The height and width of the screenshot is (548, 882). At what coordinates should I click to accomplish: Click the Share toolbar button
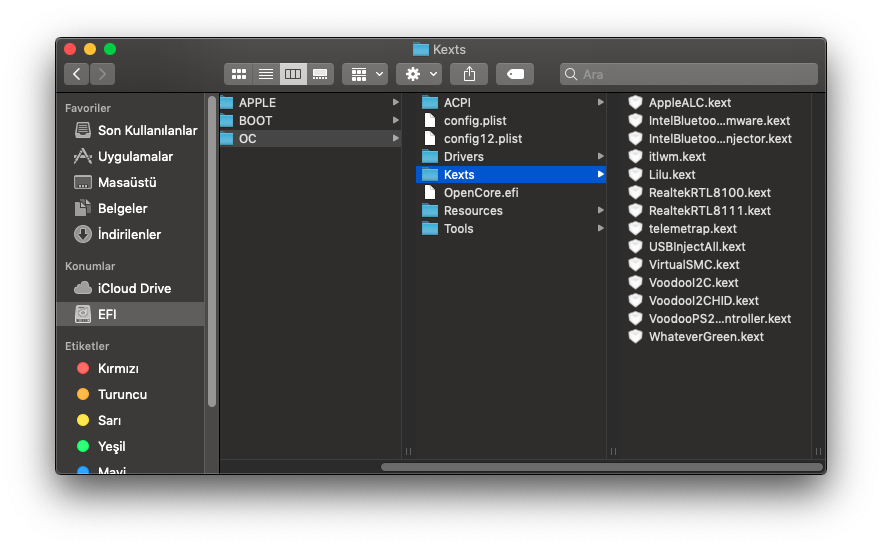click(469, 74)
